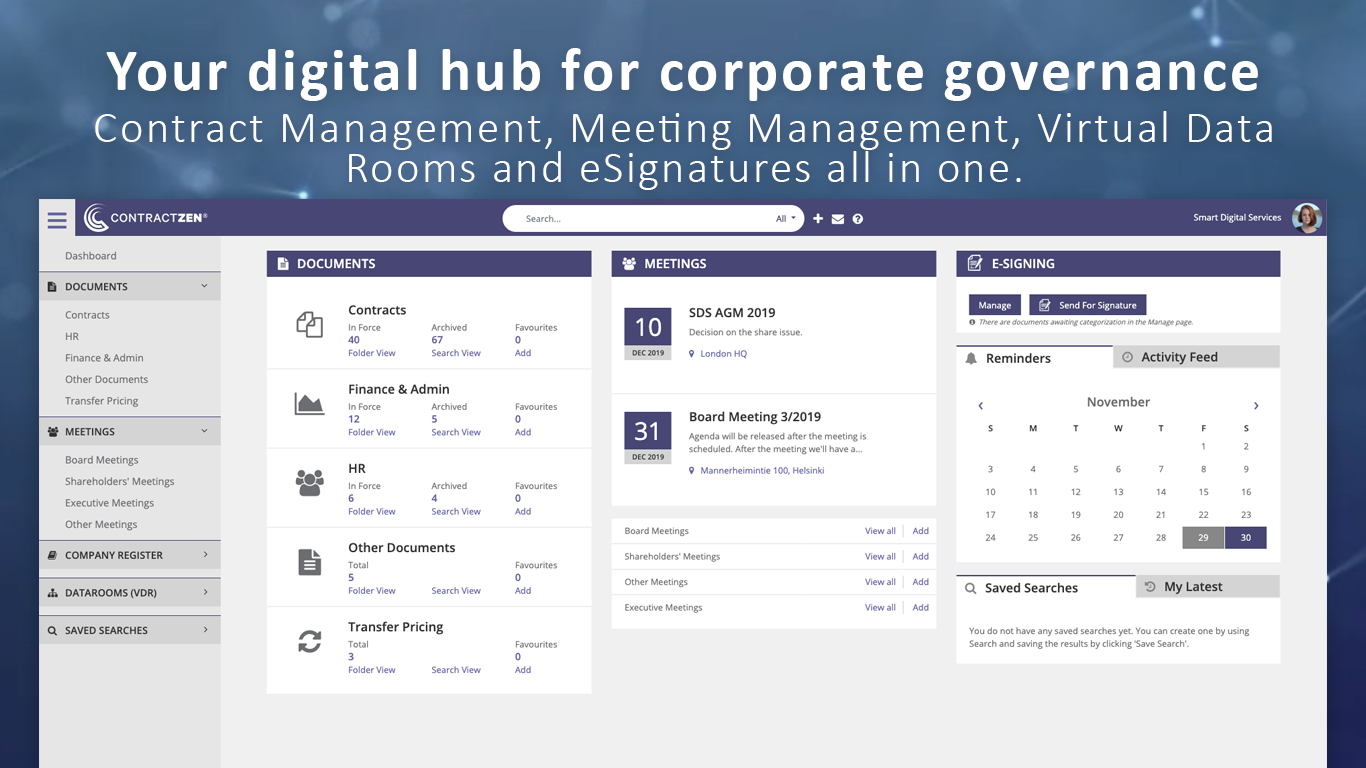
Task: Select November 15 in the calendar
Action: (1203, 492)
